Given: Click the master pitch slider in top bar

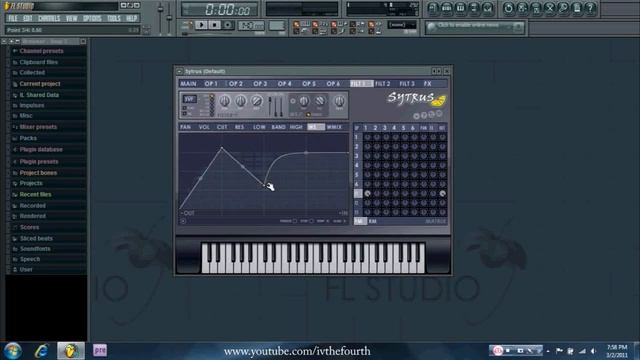Looking at the screenshot, I should (169, 17).
